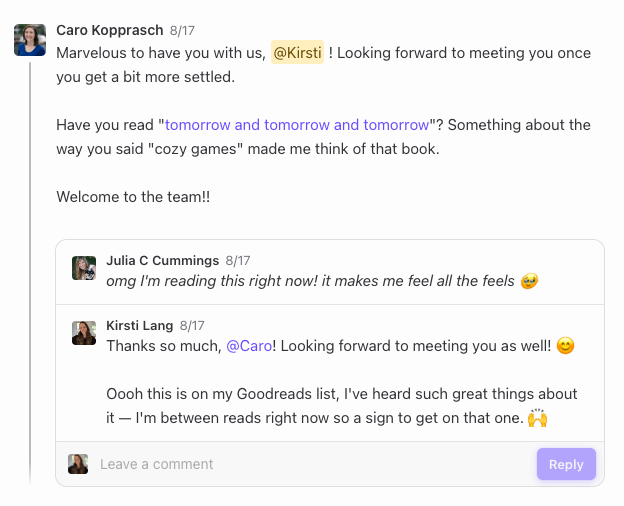Open the tomorrow and tomorrow and tomorrow link
Image resolution: width=624 pixels, height=506 pixels.
(x=297, y=125)
